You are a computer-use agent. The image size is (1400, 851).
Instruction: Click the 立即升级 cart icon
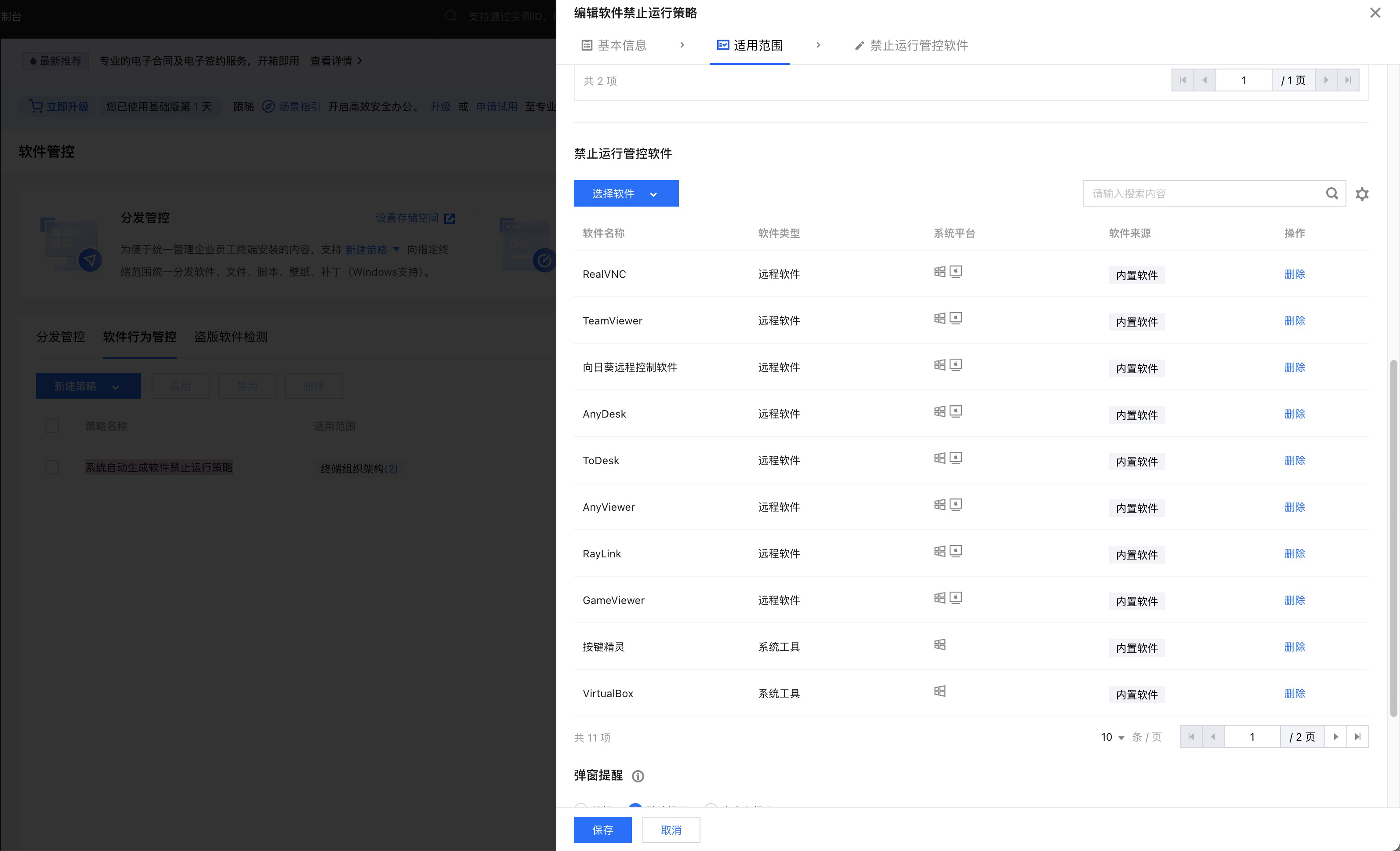coord(36,106)
